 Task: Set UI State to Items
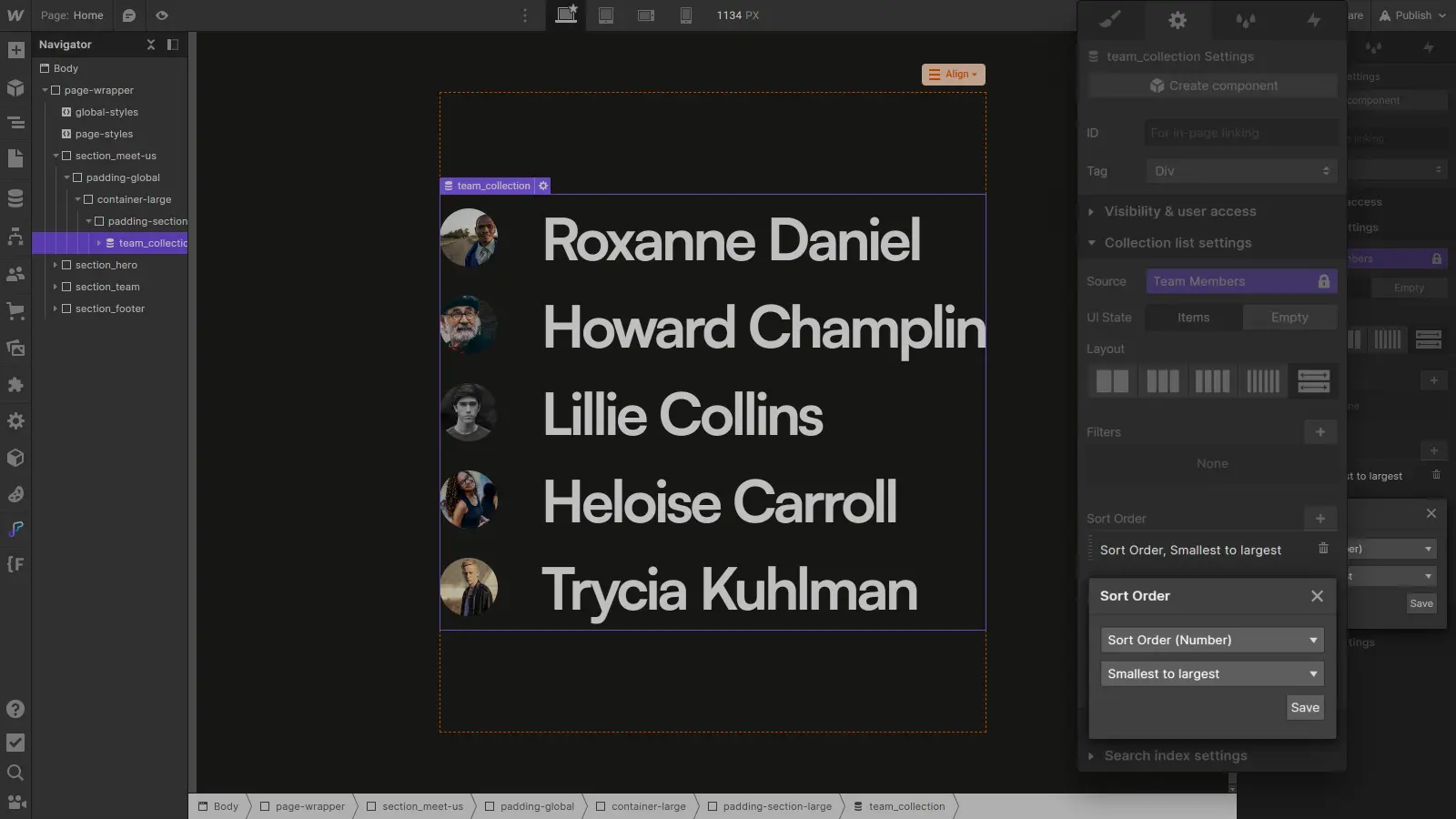[x=1193, y=318]
